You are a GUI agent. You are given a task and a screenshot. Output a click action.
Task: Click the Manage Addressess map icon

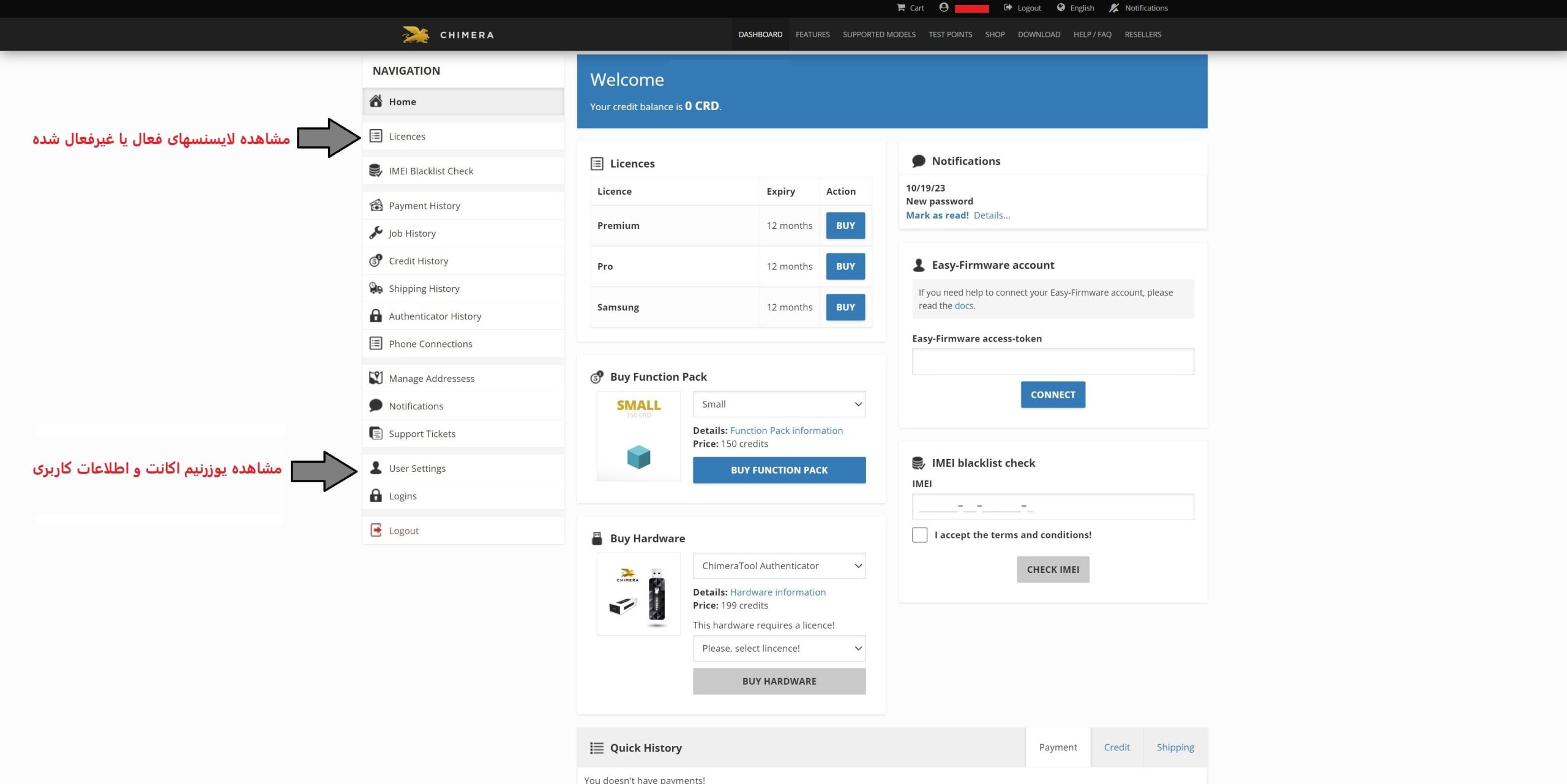click(376, 378)
